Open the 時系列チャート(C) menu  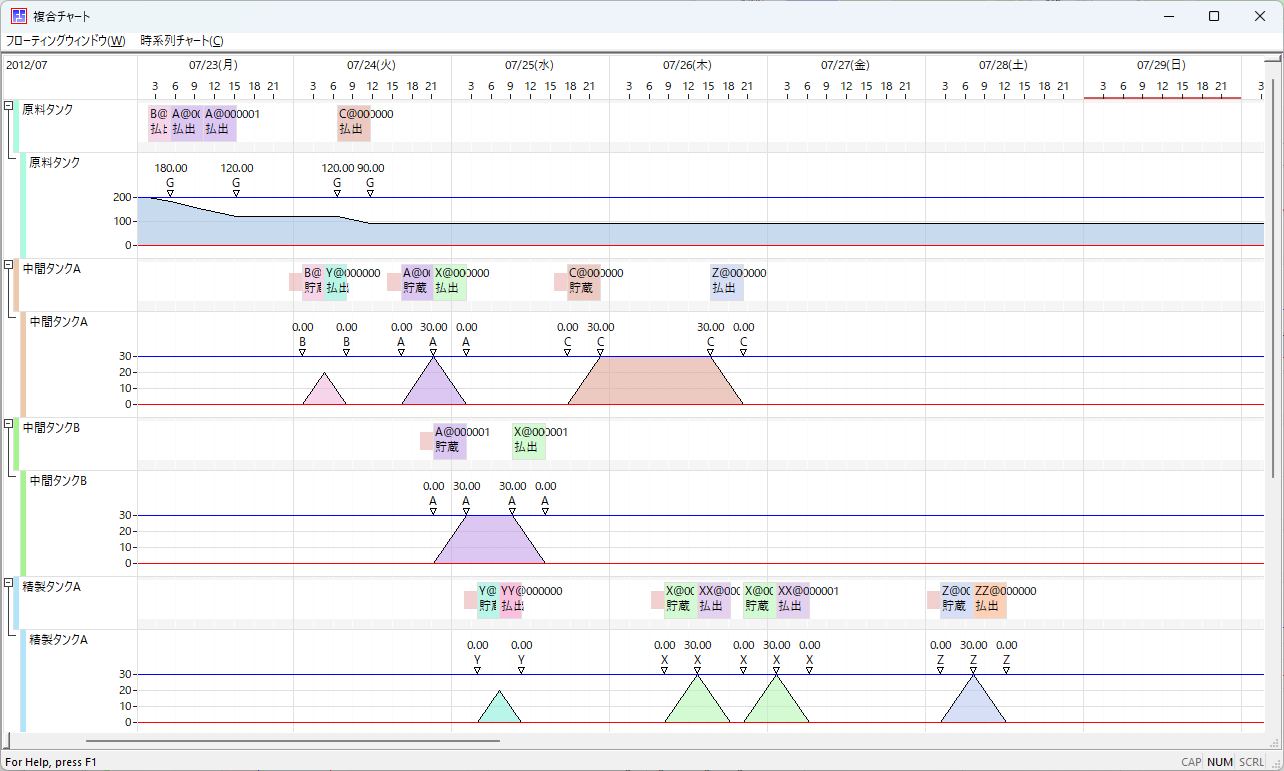click(182, 41)
